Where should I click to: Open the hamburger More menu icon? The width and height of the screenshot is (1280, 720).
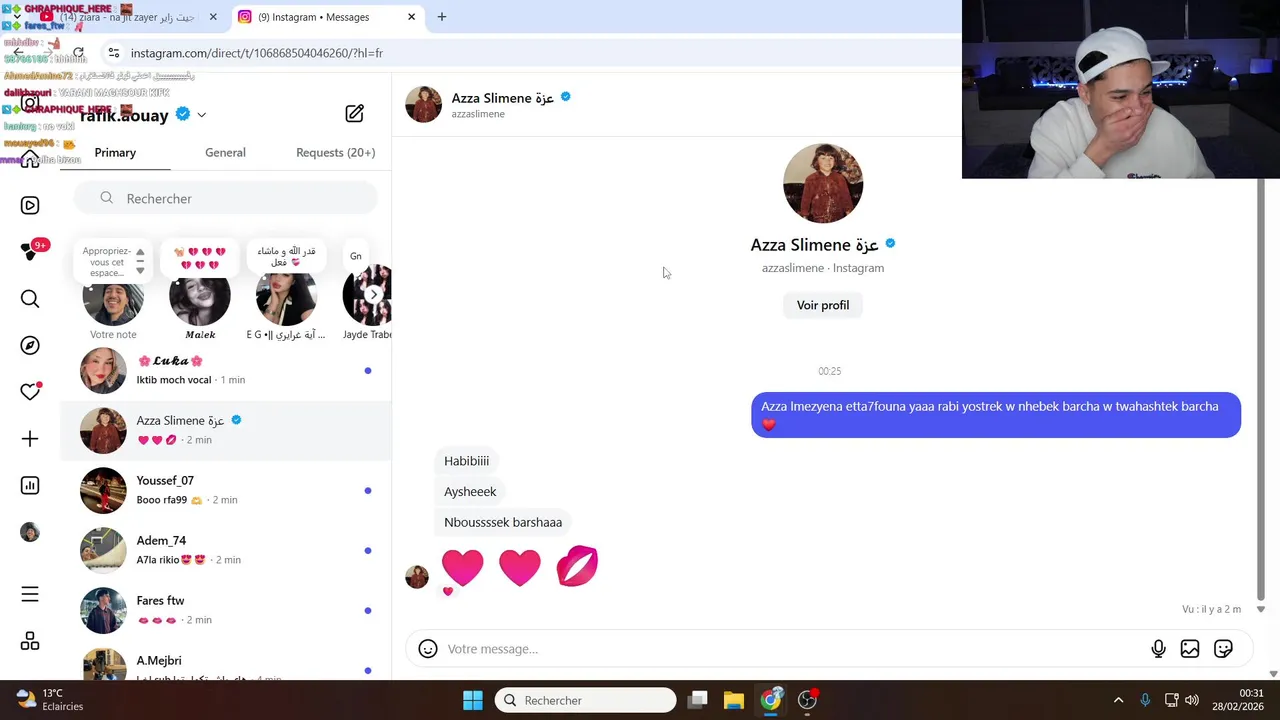point(30,594)
